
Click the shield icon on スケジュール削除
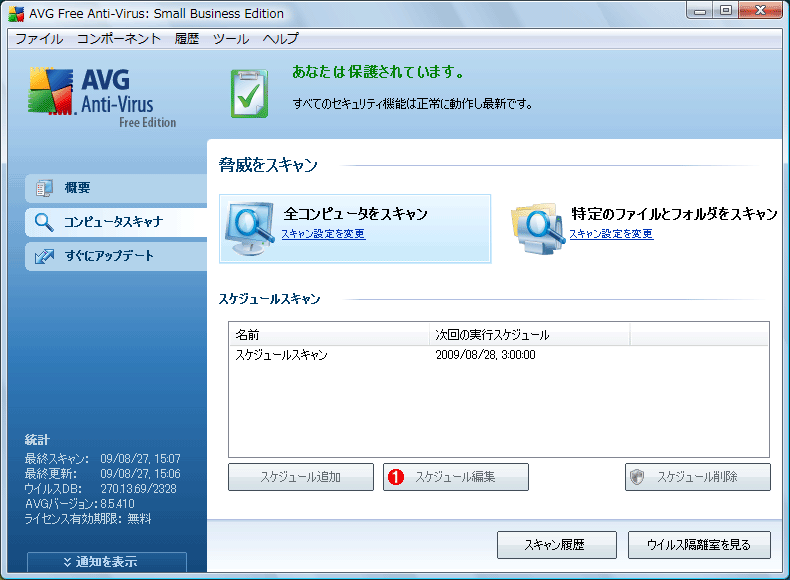(x=637, y=477)
